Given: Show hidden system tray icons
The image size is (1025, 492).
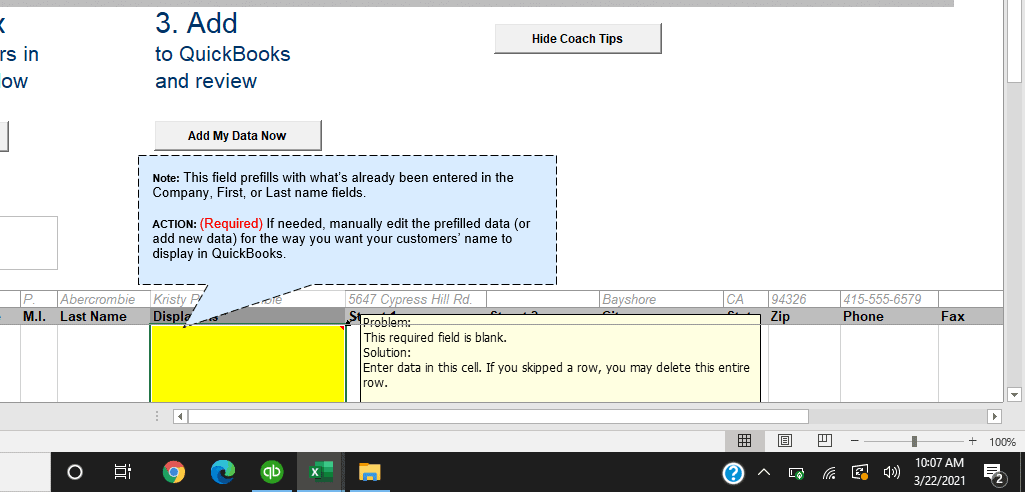Looking at the screenshot, I should click(x=764, y=472).
